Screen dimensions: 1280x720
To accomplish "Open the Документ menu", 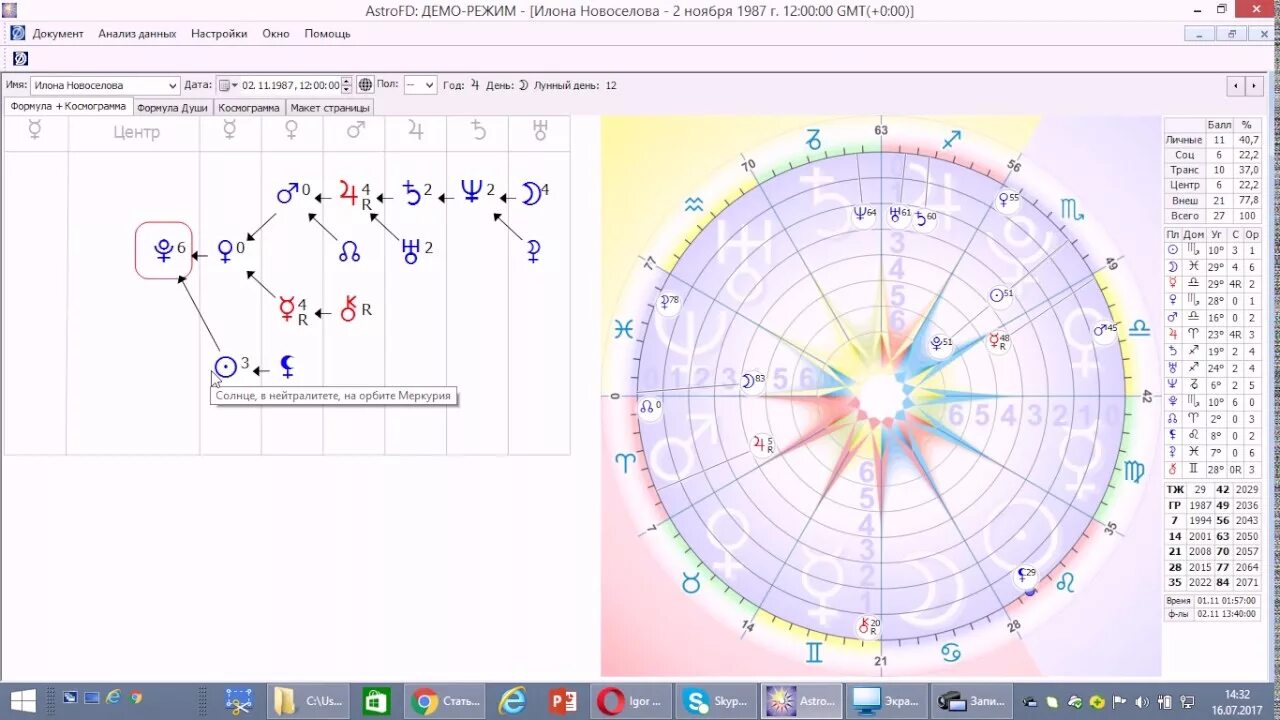I will click(58, 33).
